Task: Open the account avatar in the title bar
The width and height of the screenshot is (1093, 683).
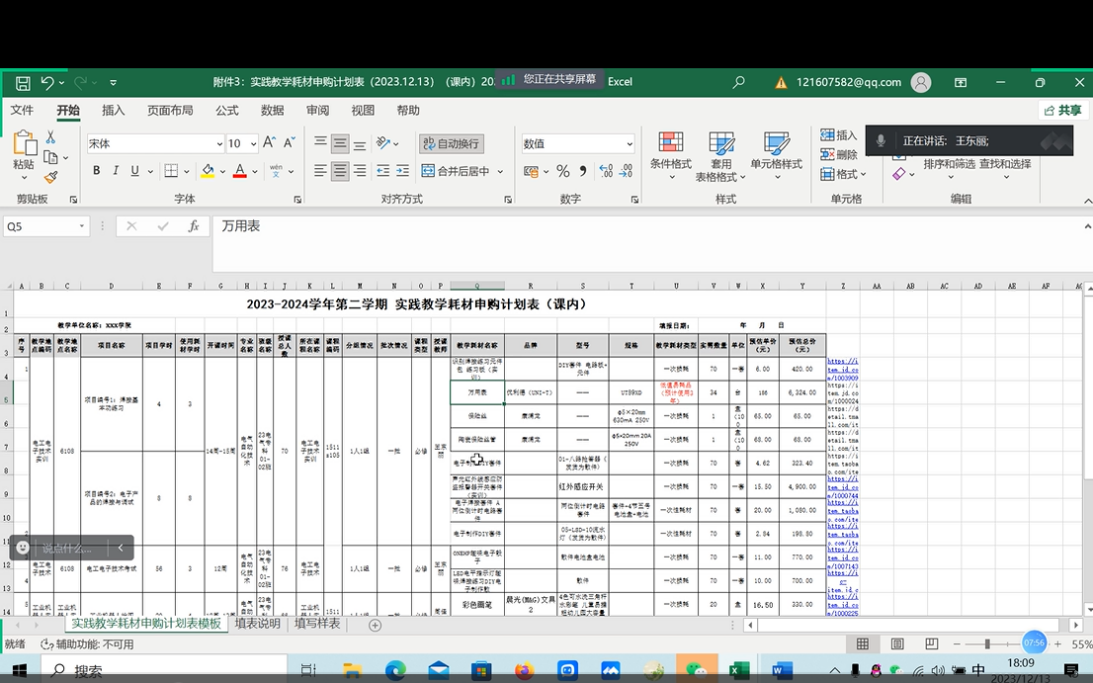Action: click(921, 82)
